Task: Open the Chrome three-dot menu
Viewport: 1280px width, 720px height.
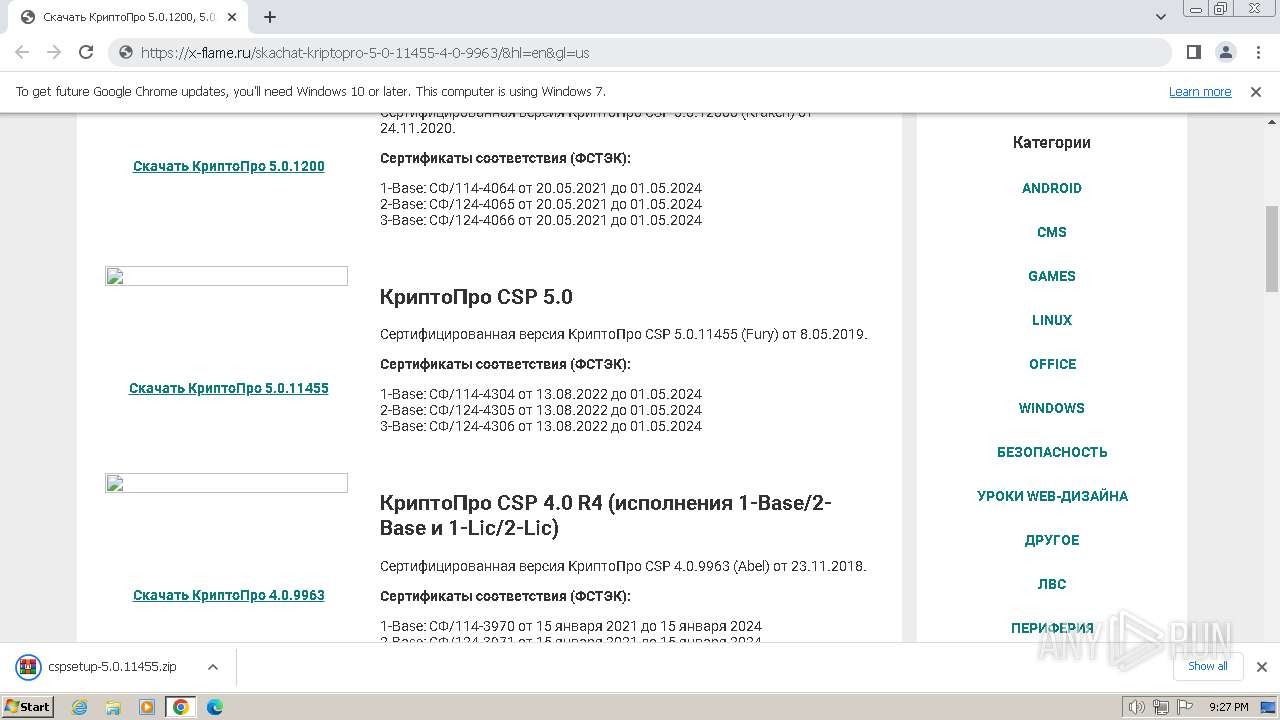Action: tap(1257, 52)
